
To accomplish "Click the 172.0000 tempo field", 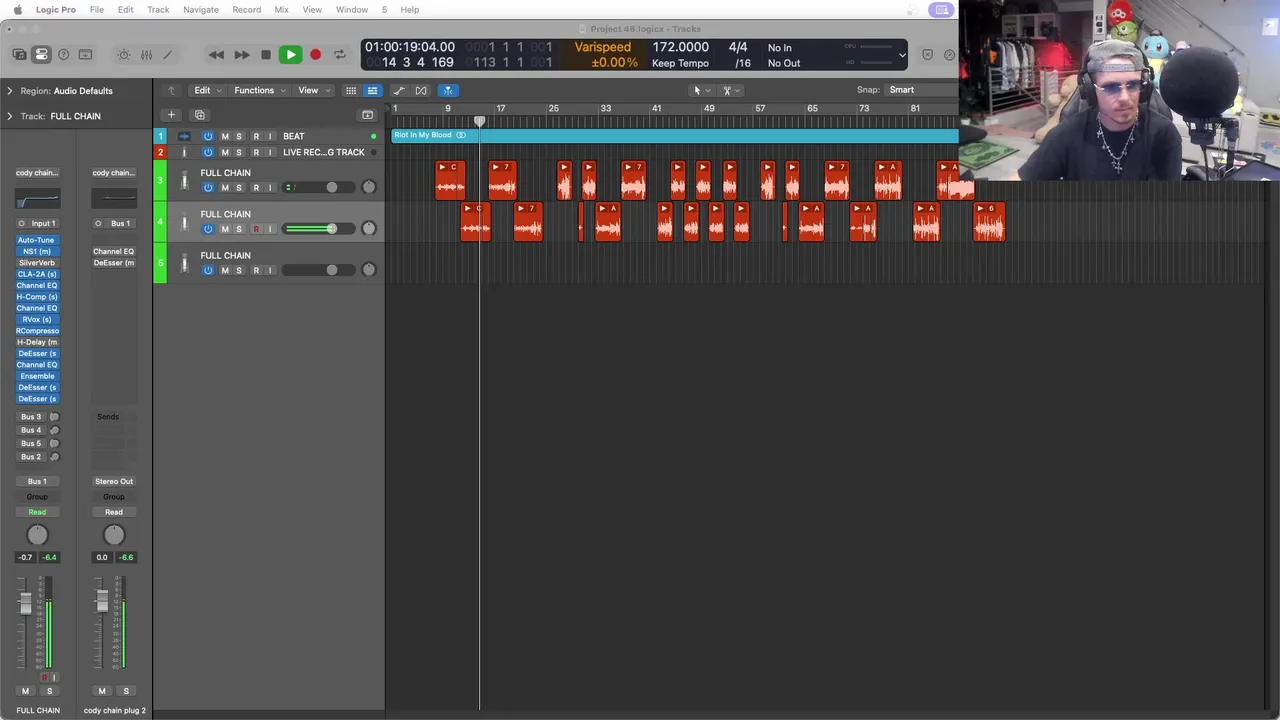I will 680,47.
